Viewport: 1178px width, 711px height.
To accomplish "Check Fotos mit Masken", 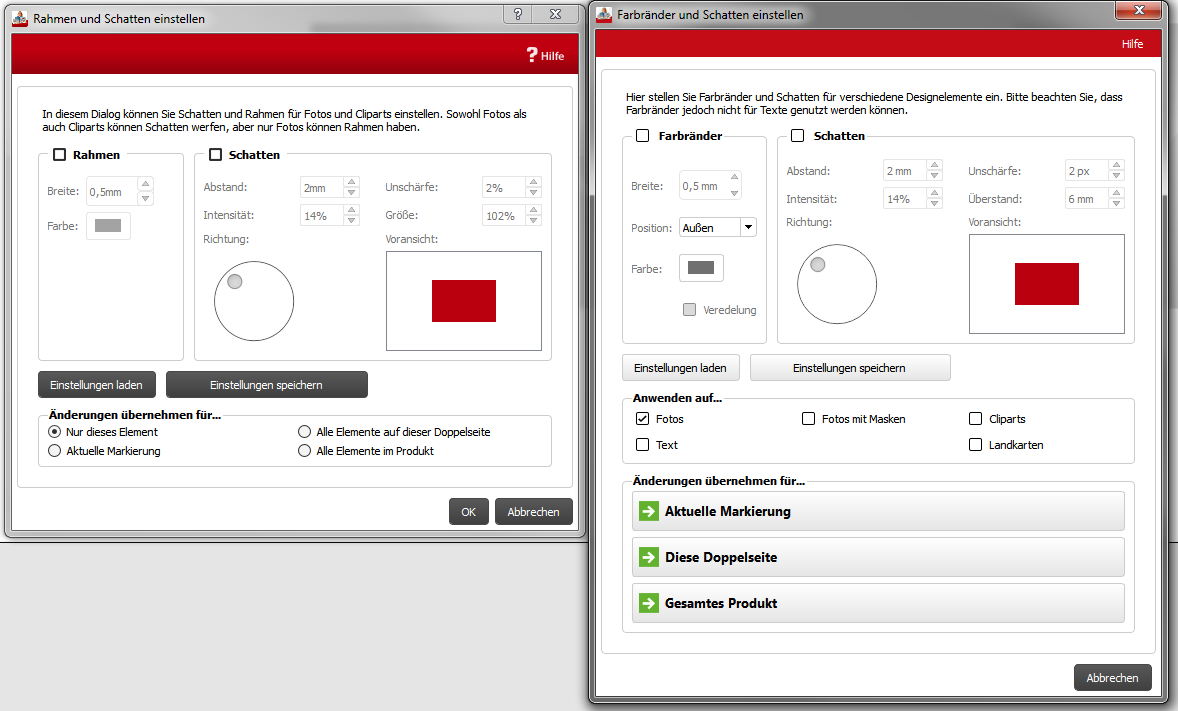I will [808, 419].
